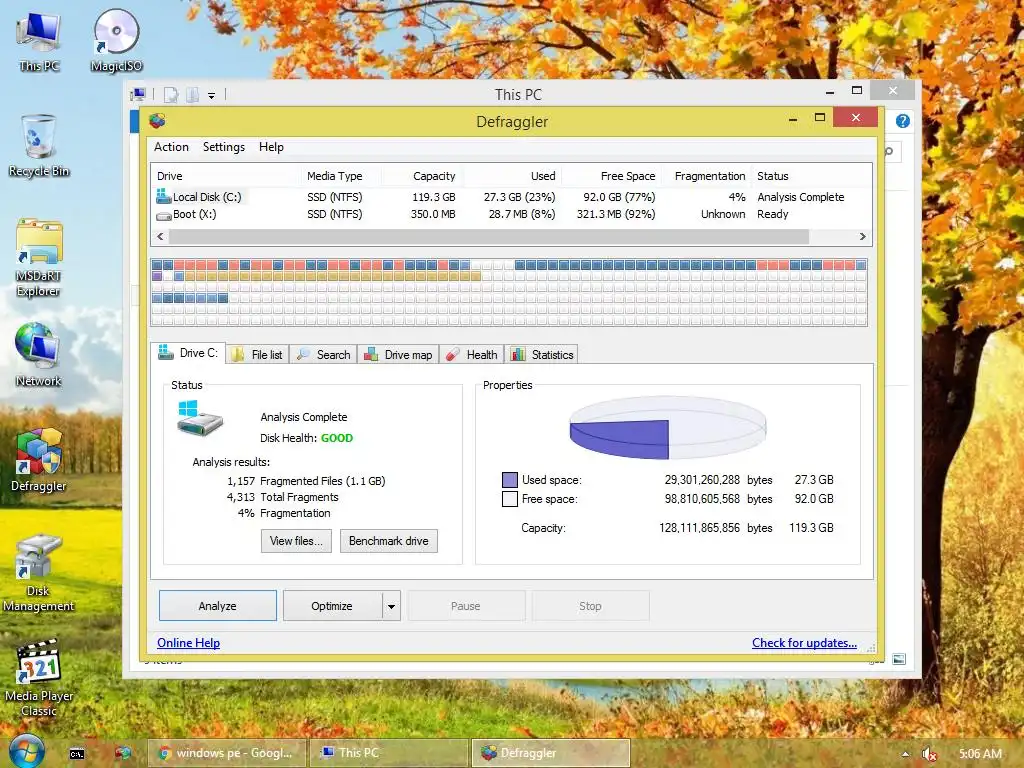Image resolution: width=1024 pixels, height=768 pixels.
Task: Open the Action menu
Action: [x=171, y=147]
